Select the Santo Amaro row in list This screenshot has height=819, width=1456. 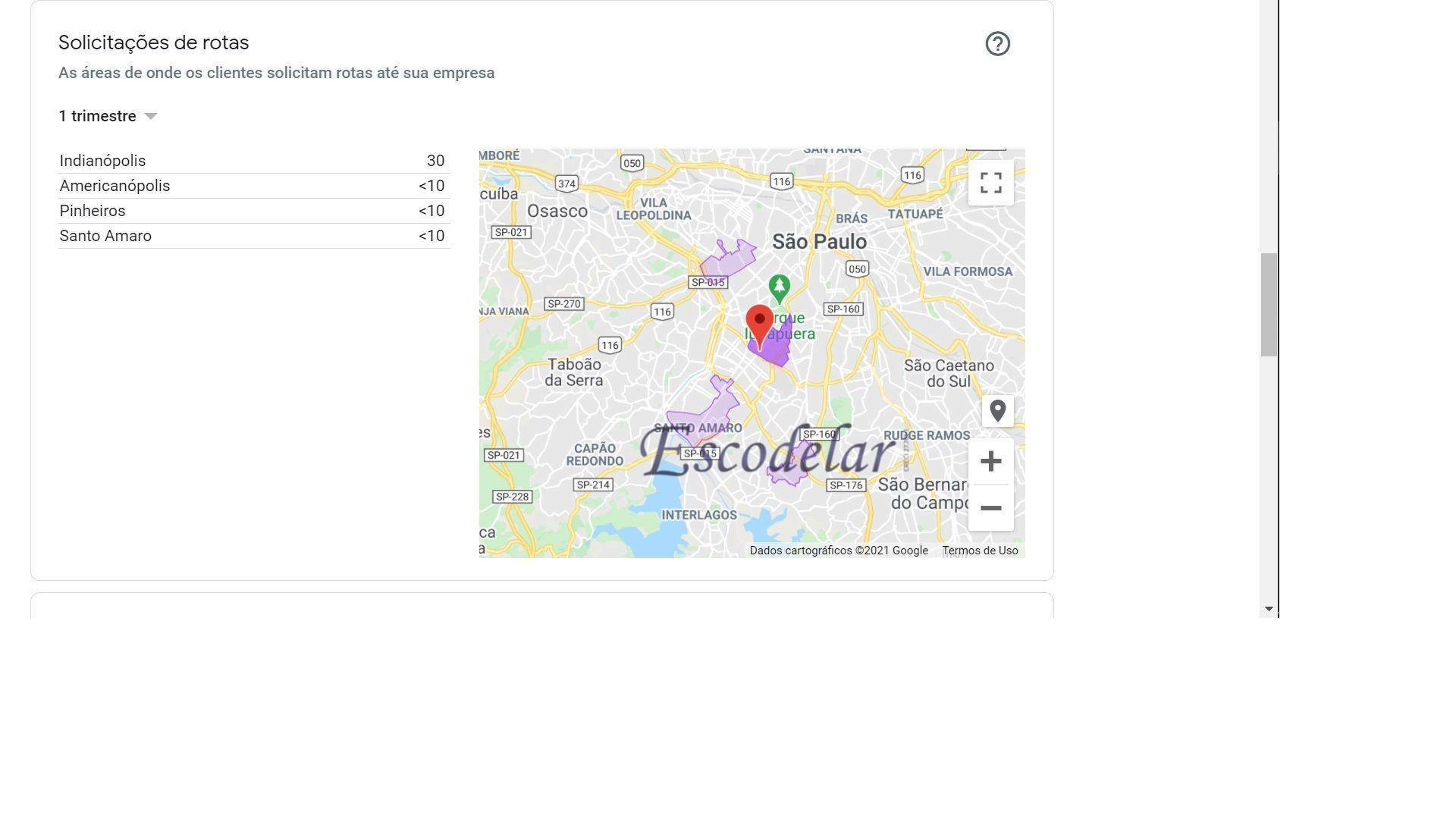(x=254, y=236)
